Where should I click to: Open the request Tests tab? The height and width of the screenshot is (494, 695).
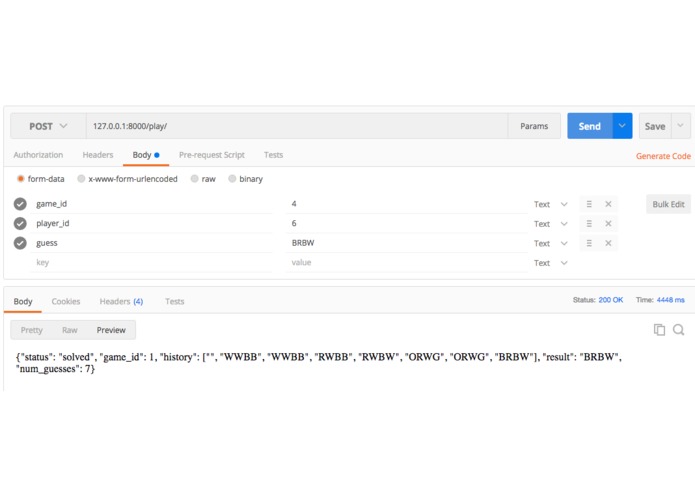(x=273, y=155)
